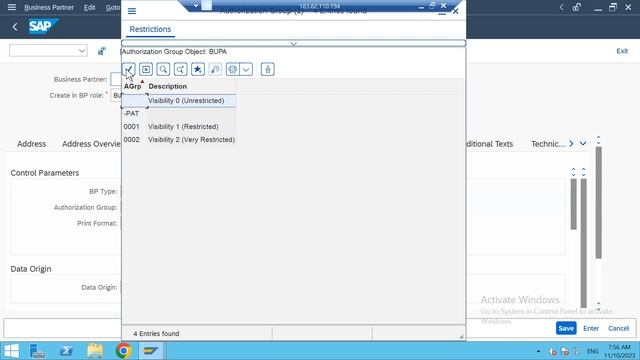Viewport: 640px width, 360px height.
Task: Click the greyed personal value list icon
Action: tap(215, 69)
